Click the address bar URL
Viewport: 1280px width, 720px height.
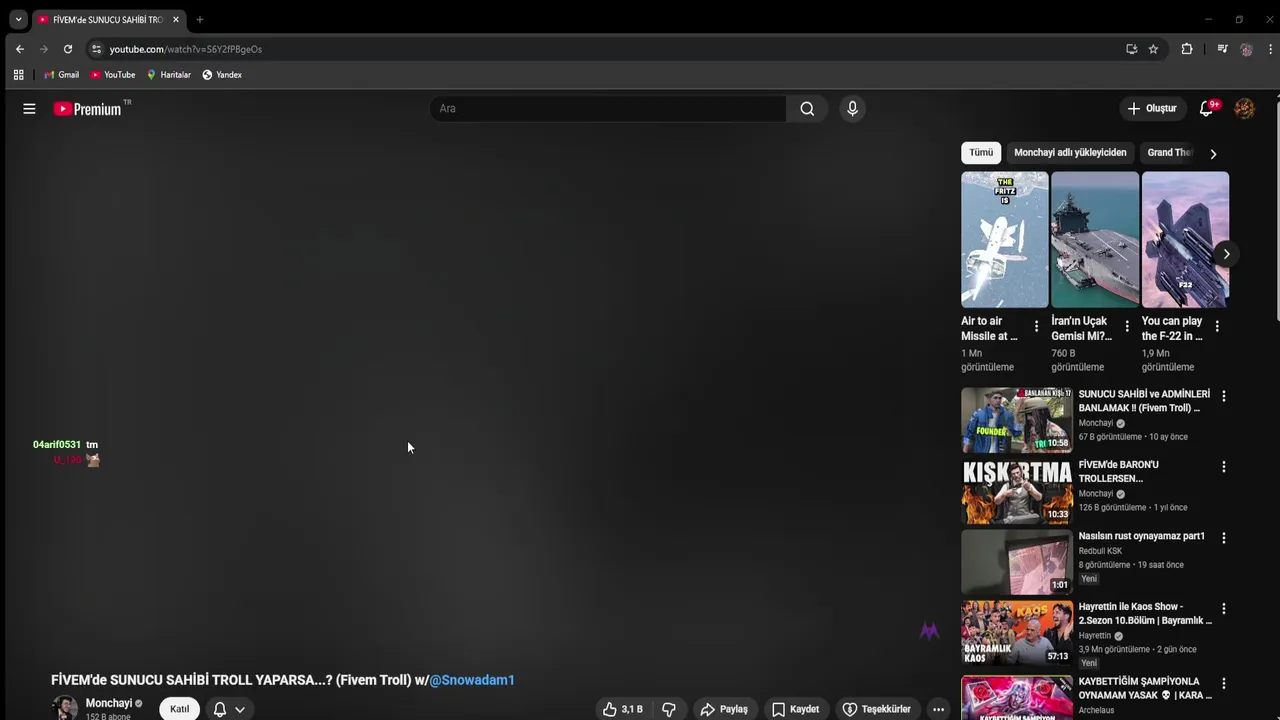pyautogui.click(x=186, y=49)
